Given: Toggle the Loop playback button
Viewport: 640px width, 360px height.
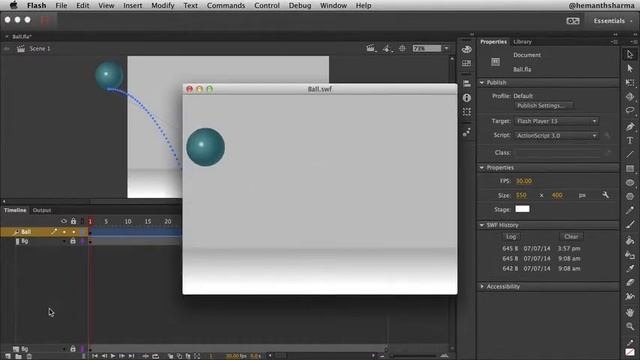Looking at the screenshot, I should pos(156,356).
